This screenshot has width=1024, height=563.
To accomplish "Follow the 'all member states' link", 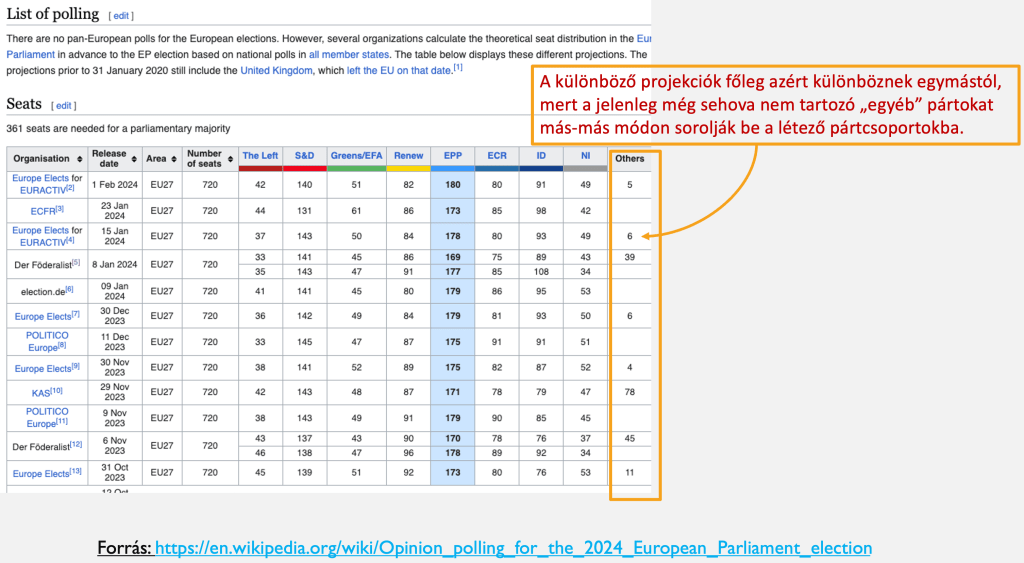I will pos(342,54).
